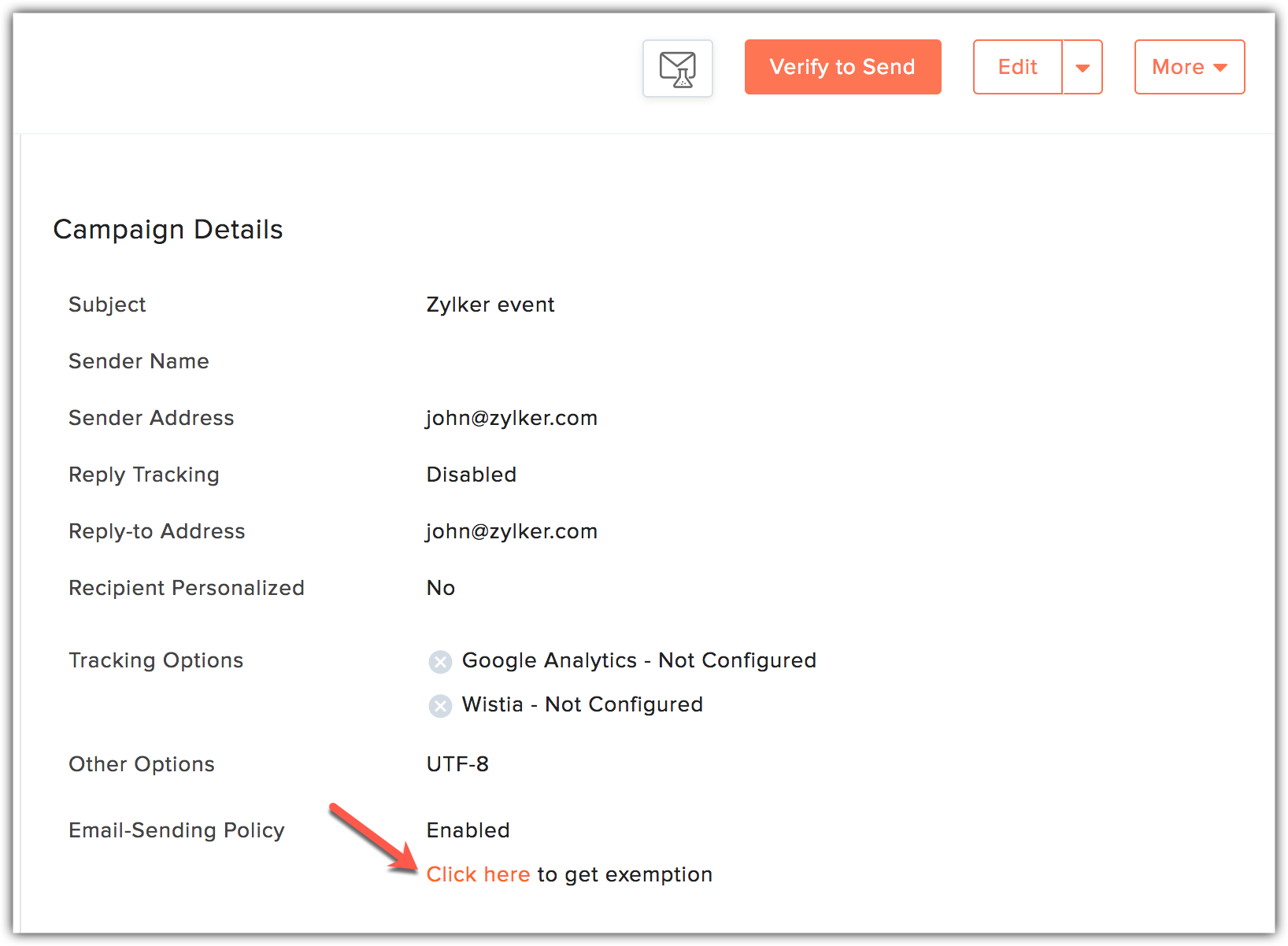Click the Recipient Personalized "No" value

pos(440,588)
